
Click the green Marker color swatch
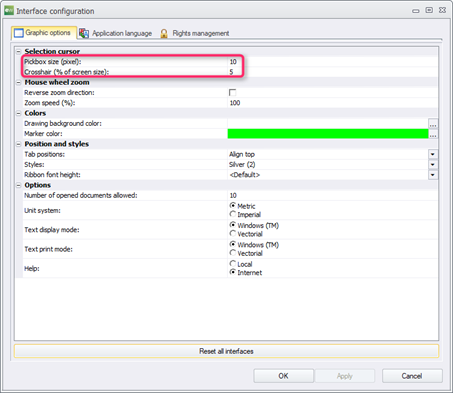tap(328, 134)
